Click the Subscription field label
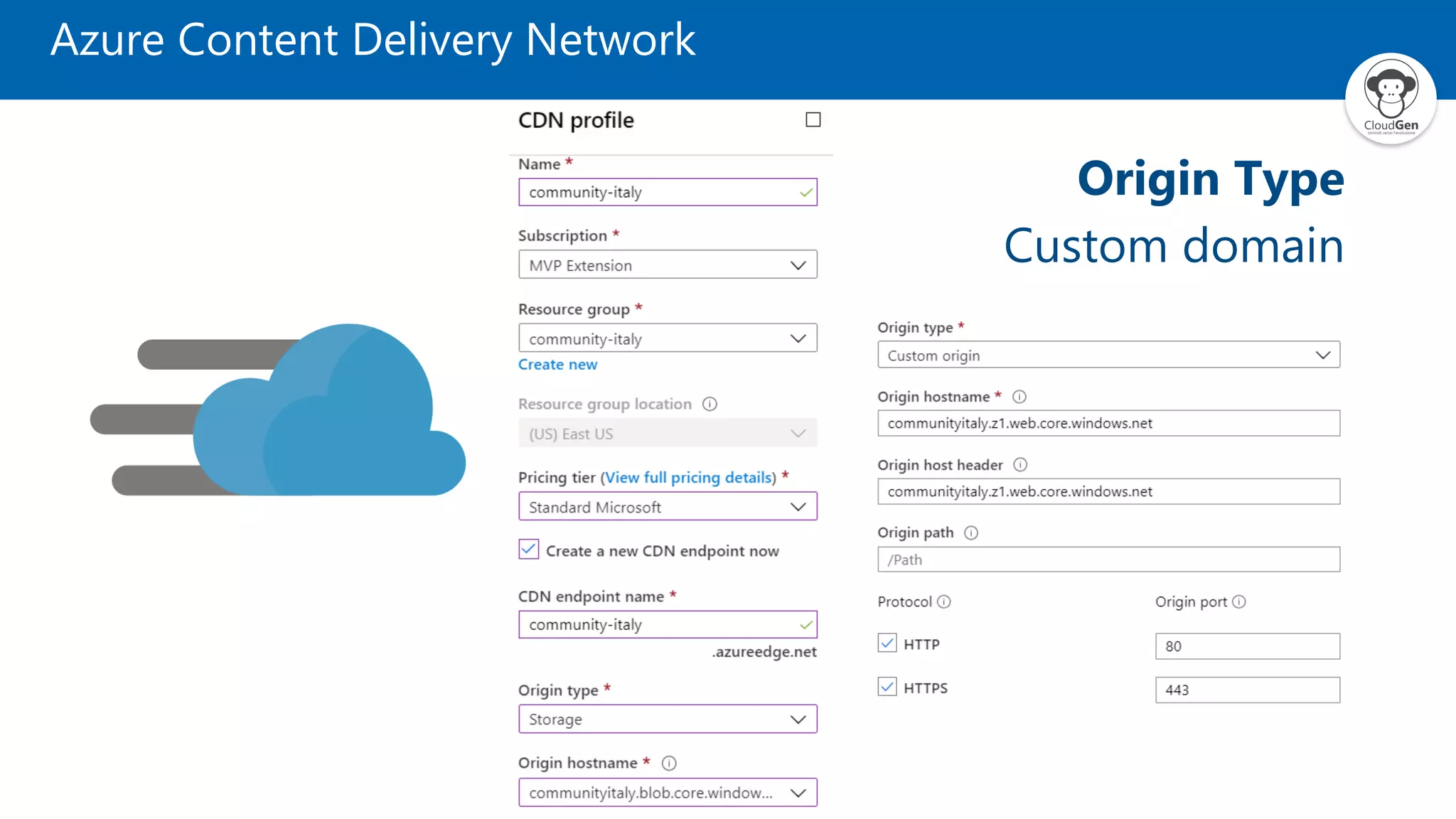The image size is (1456, 819). click(x=562, y=235)
